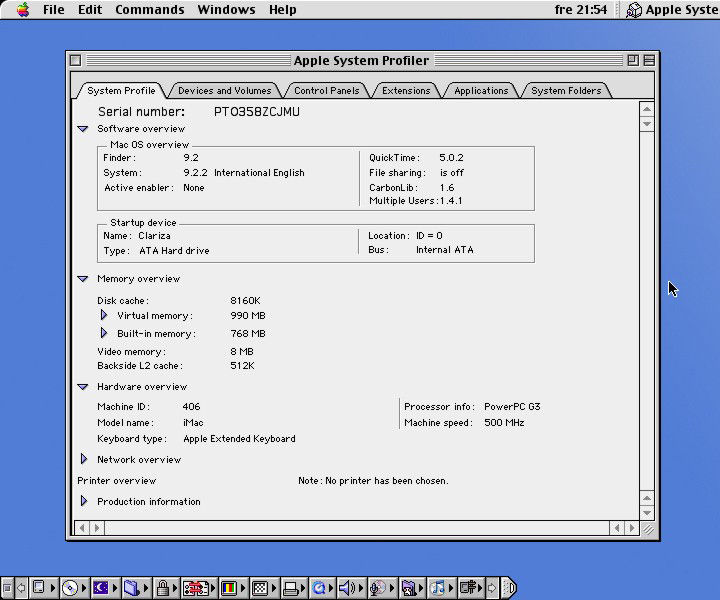Expand the Production information section
Screen dimensions: 720x600
(x=84, y=501)
